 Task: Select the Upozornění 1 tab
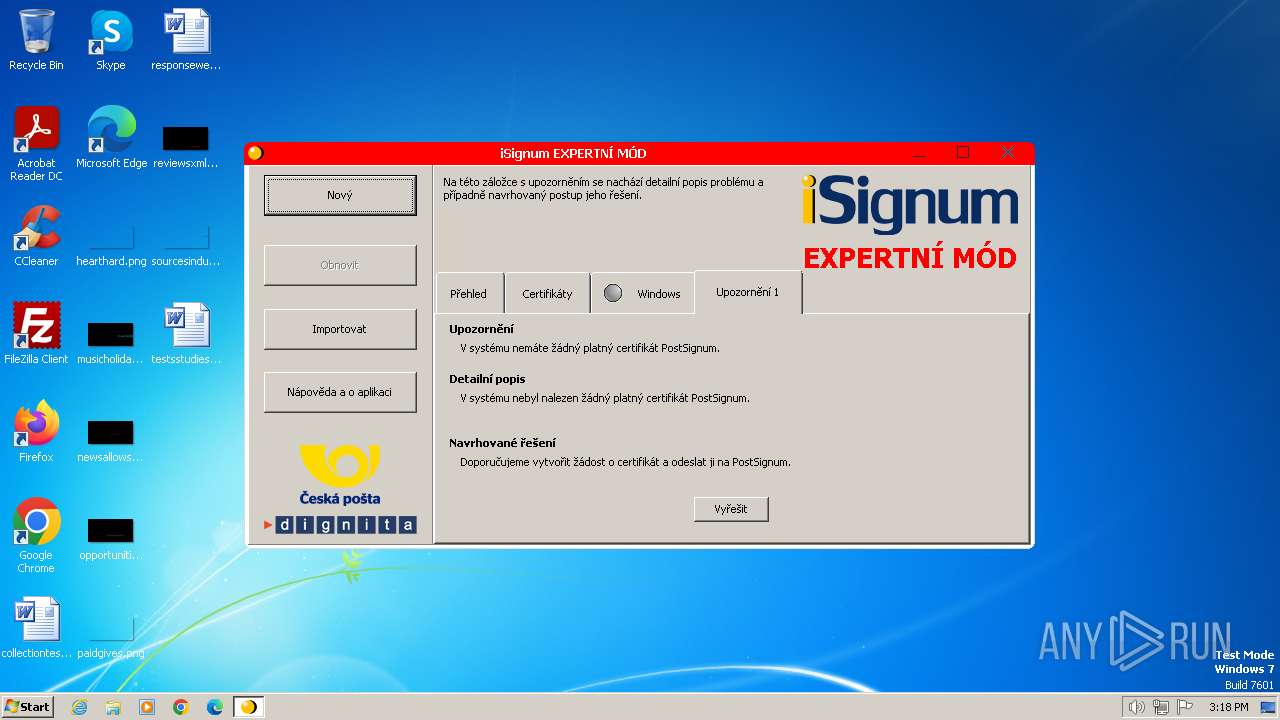point(748,292)
